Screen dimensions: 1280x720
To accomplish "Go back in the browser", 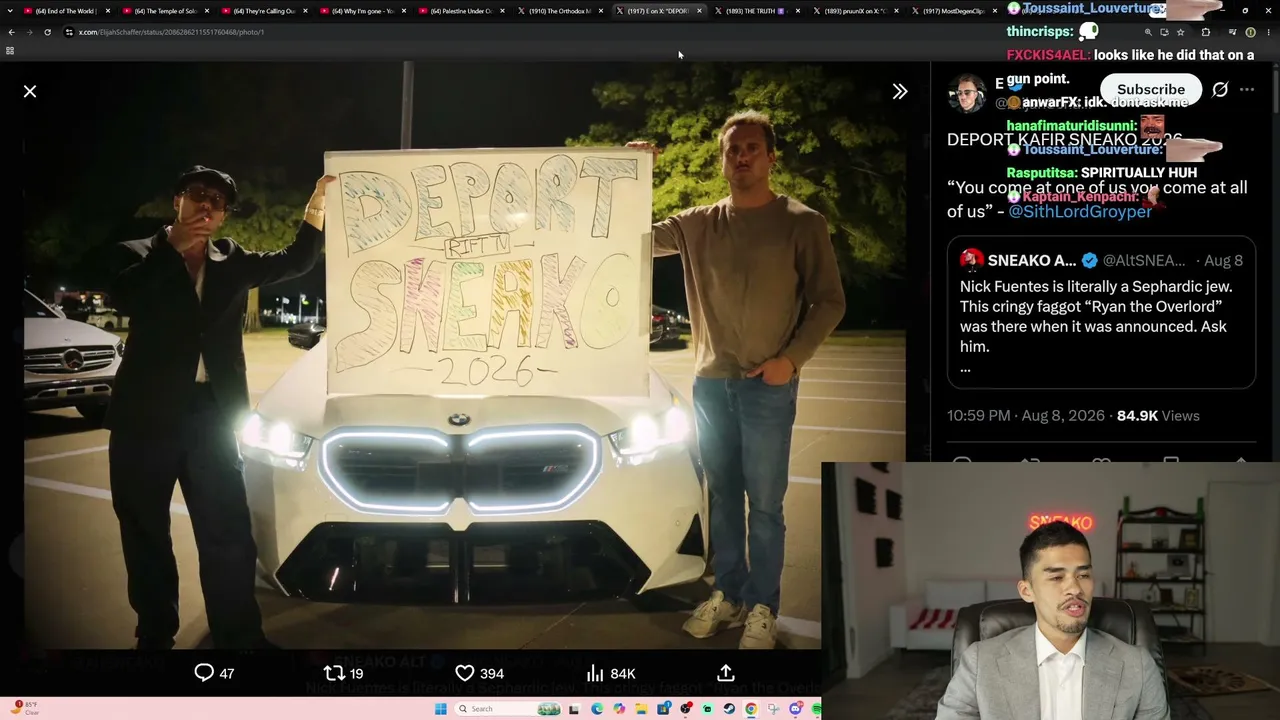I will pos(12,32).
